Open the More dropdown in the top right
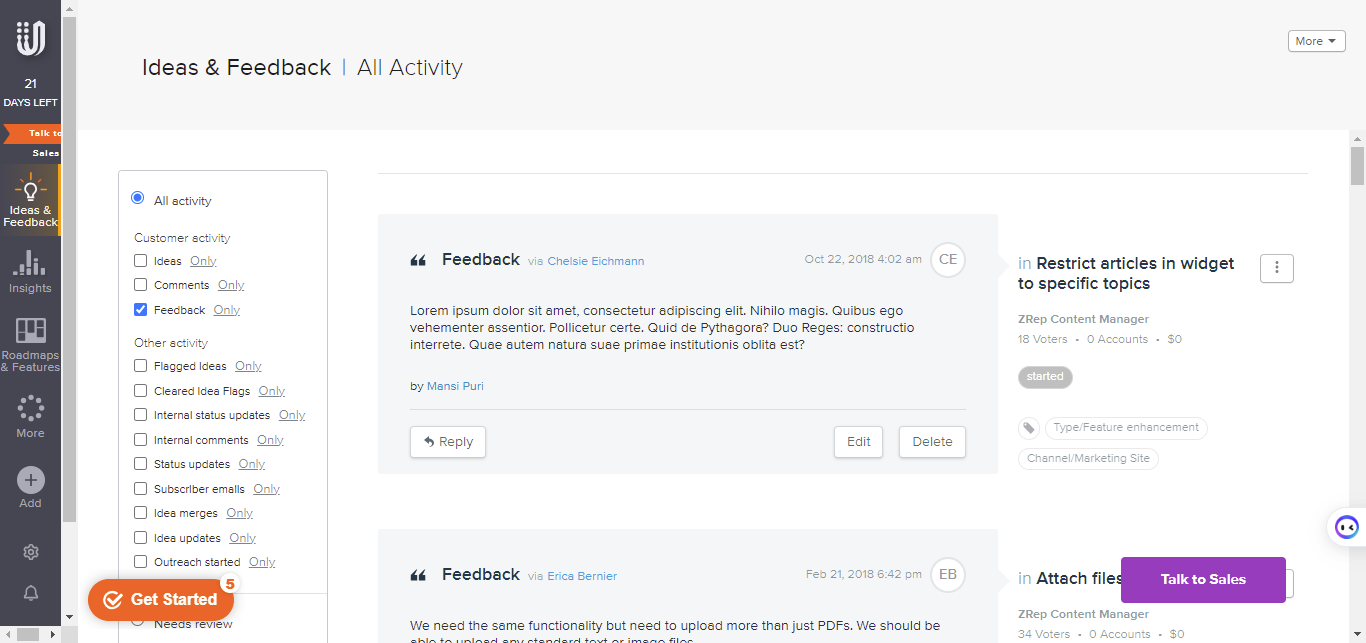 [x=1316, y=41]
